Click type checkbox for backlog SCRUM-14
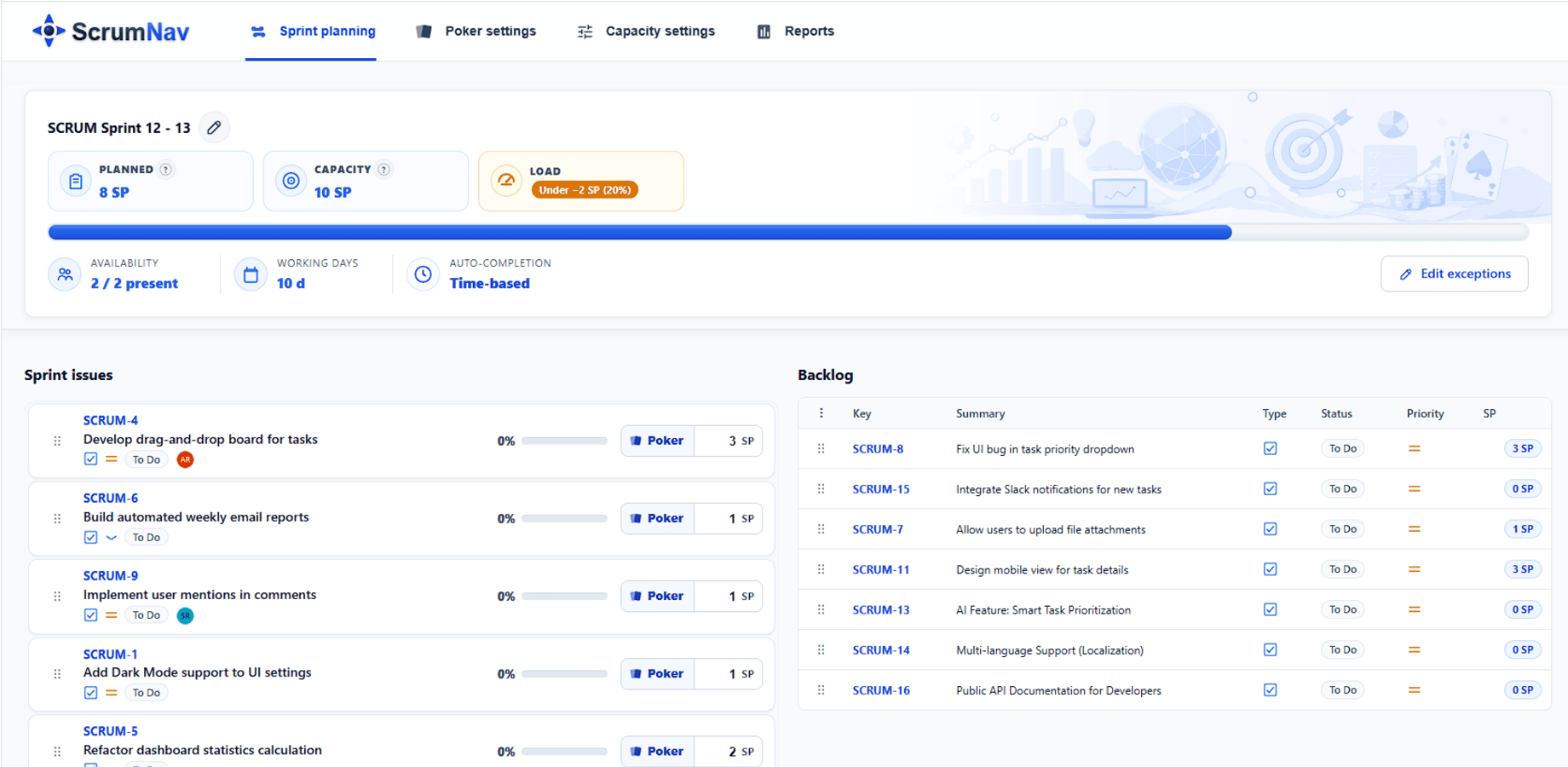The height and width of the screenshot is (767, 1568). (x=1270, y=649)
